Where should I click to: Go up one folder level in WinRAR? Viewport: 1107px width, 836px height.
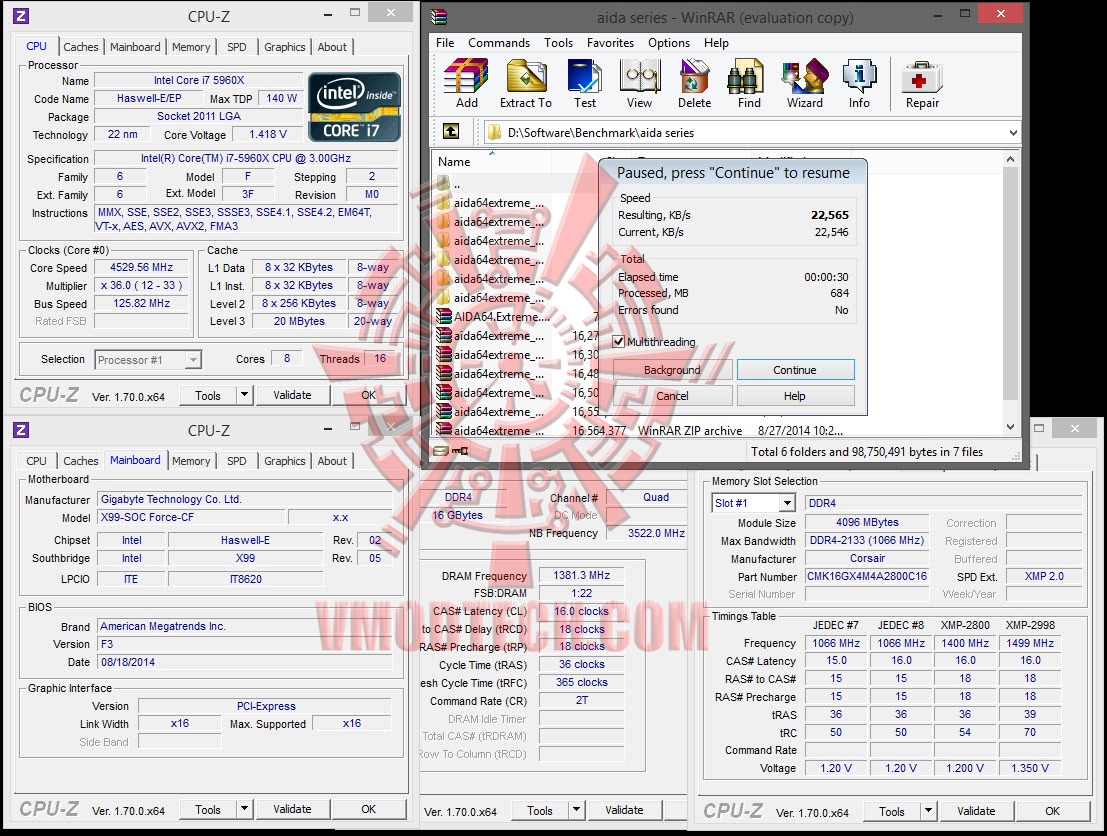(450, 131)
